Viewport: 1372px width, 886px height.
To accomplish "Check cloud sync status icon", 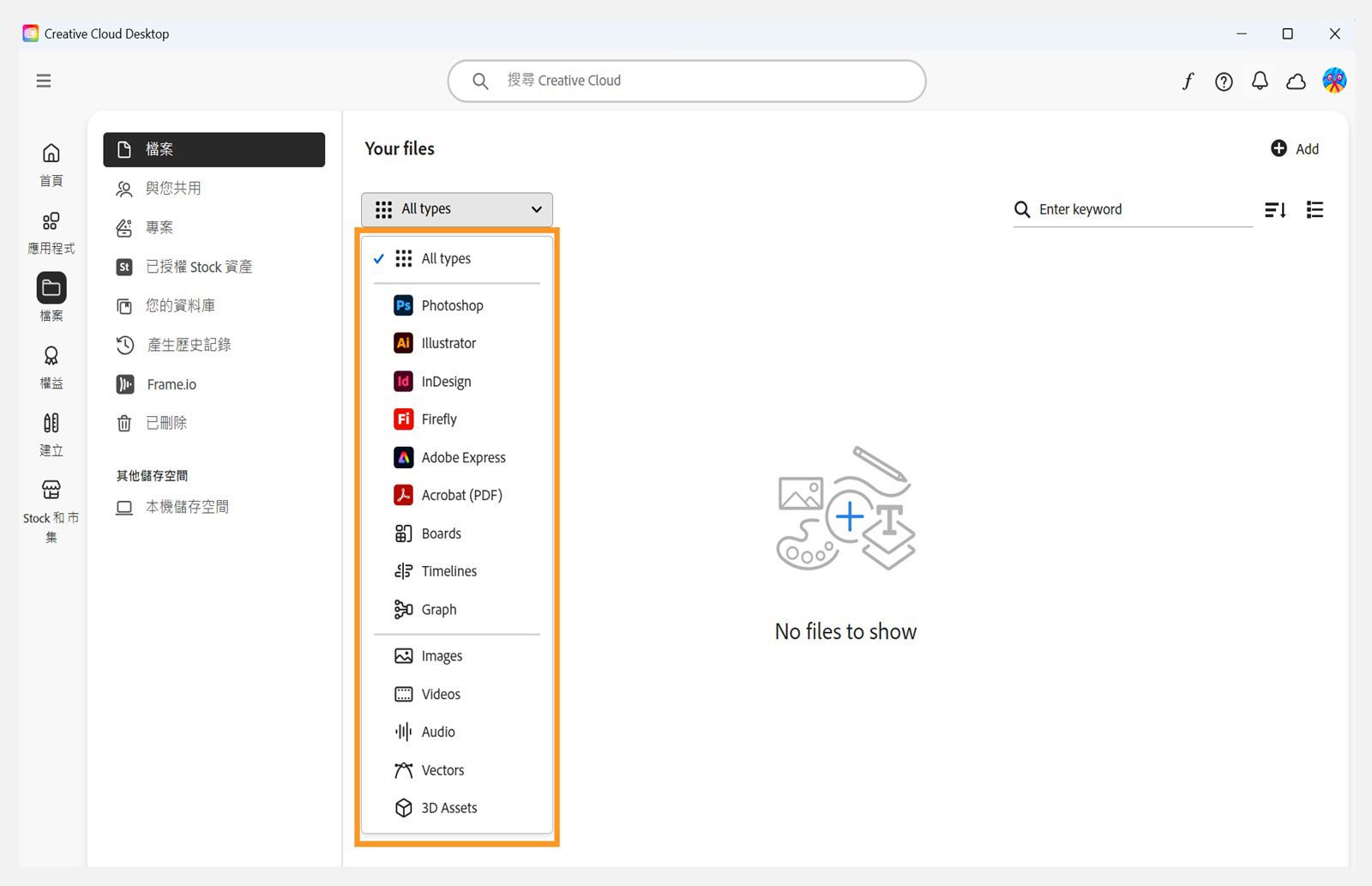I will [x=1297, y=81].
